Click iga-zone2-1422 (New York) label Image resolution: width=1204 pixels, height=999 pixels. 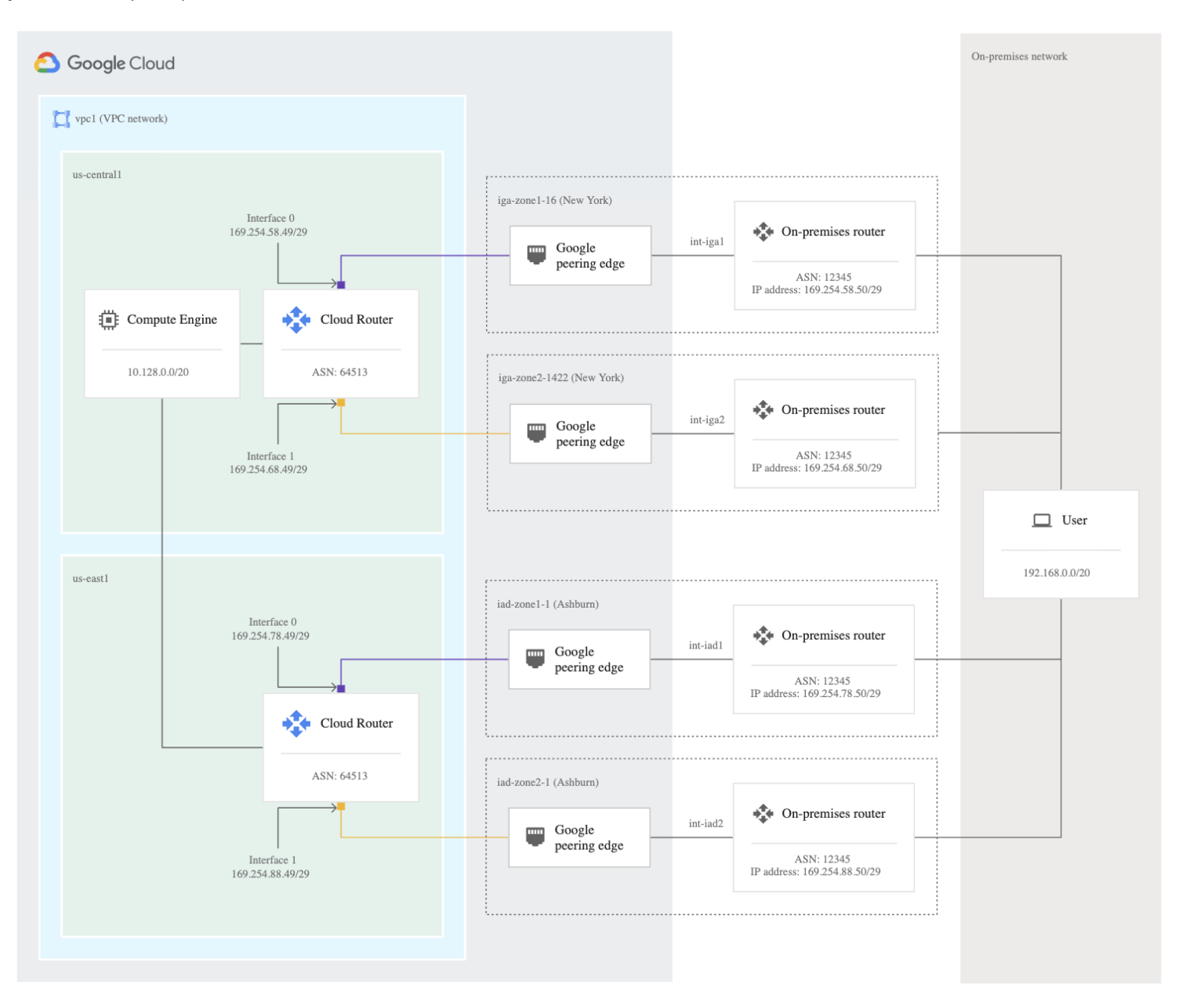click(561, 378)
